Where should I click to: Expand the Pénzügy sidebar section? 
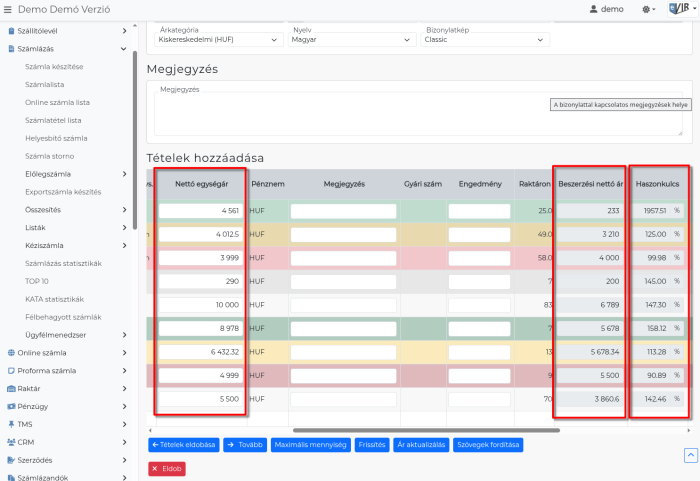coord(124,406)
